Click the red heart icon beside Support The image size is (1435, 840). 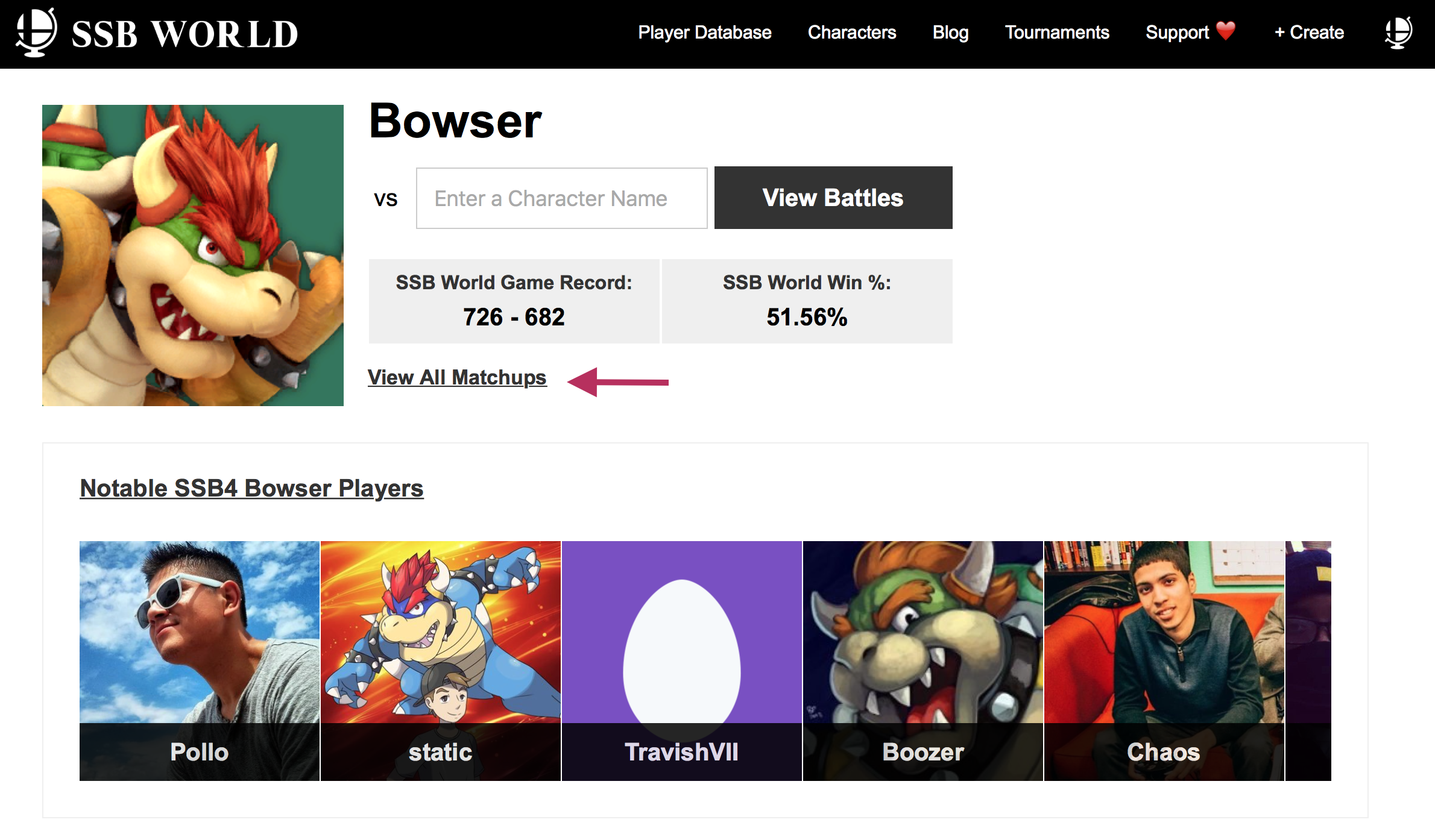point(1226,31)
